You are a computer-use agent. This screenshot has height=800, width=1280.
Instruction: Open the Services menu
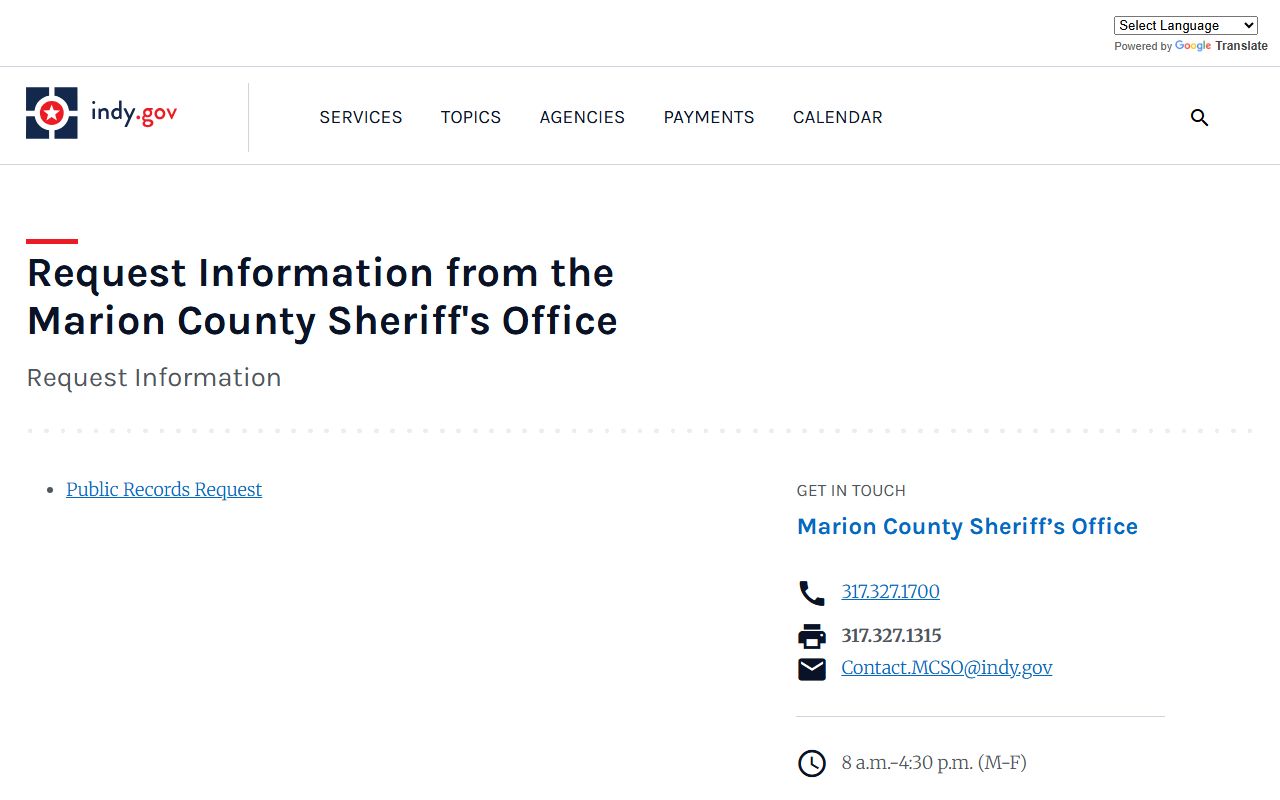pos(361,117)
